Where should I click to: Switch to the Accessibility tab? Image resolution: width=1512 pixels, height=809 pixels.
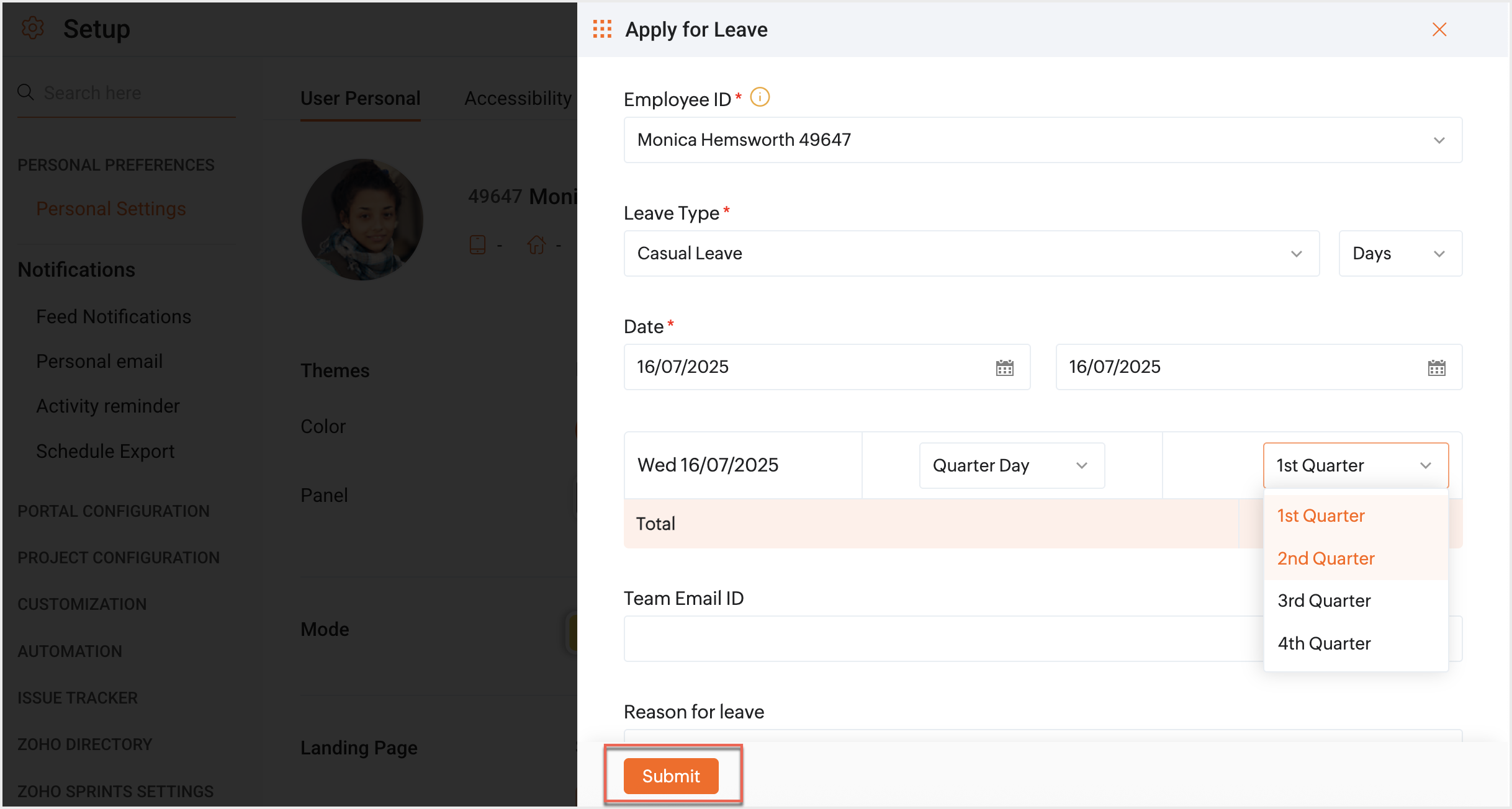click(518, 98)
